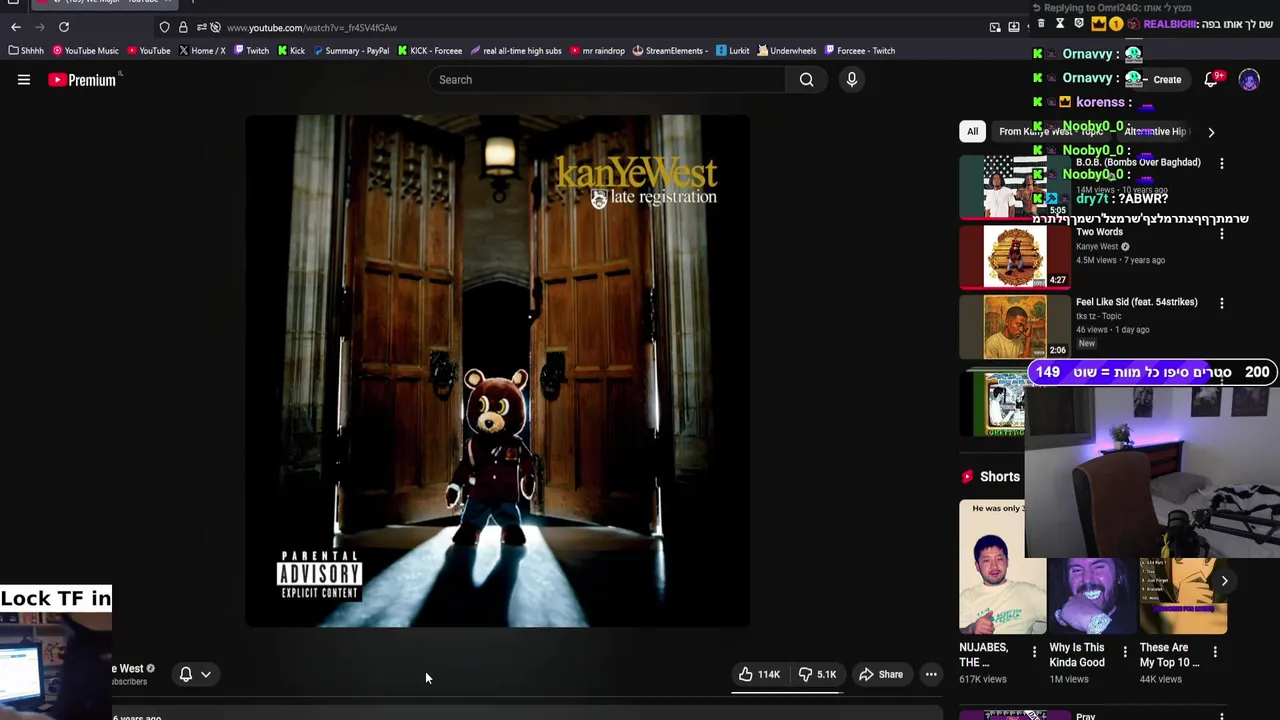Open the site permissions icon in address bar

click(201, 27)
